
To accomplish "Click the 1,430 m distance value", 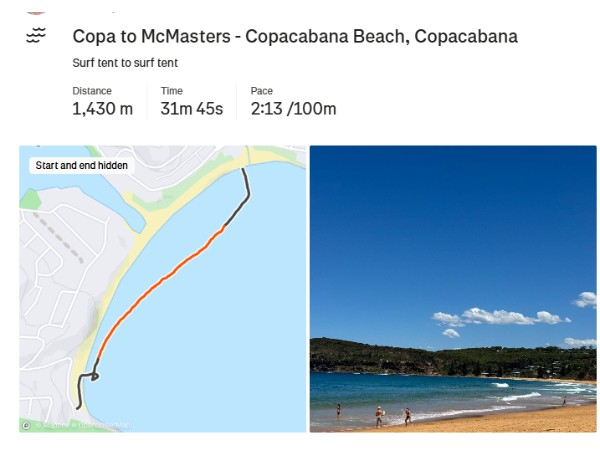I will [102, 109].
